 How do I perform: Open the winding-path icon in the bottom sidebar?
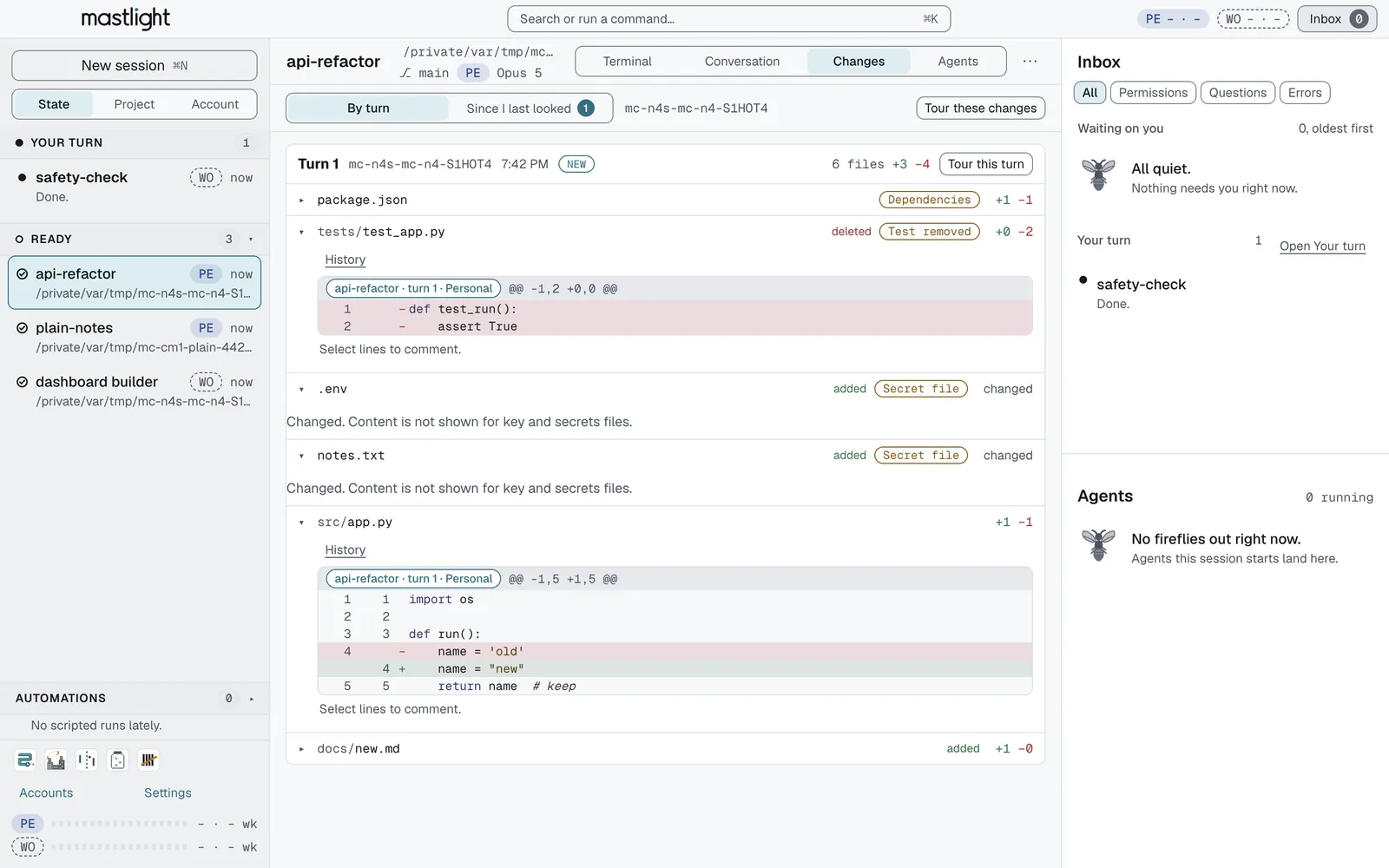(x=25, y=760)
